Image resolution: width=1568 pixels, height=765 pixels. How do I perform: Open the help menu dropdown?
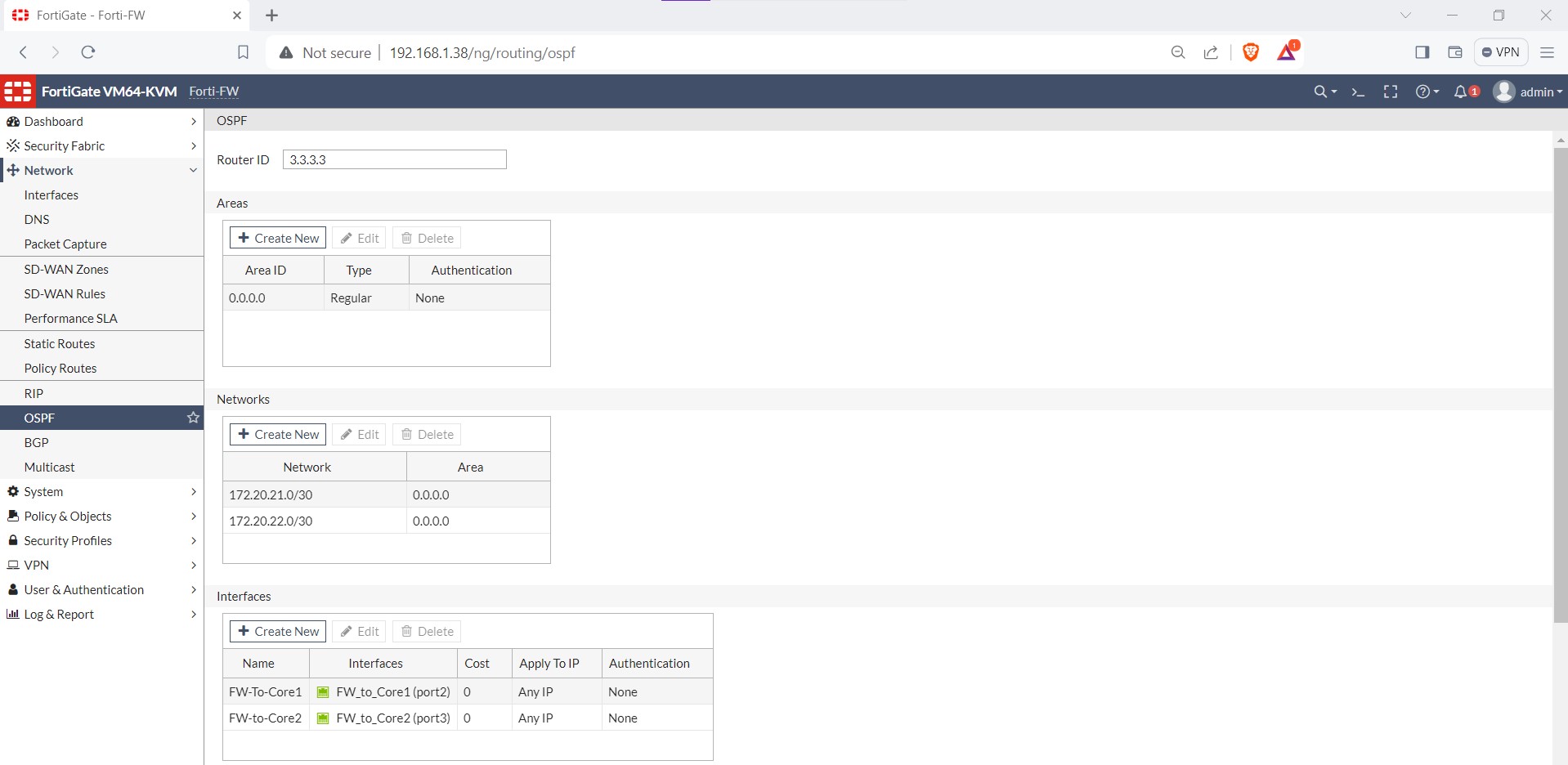click(x=1427, y=92)
